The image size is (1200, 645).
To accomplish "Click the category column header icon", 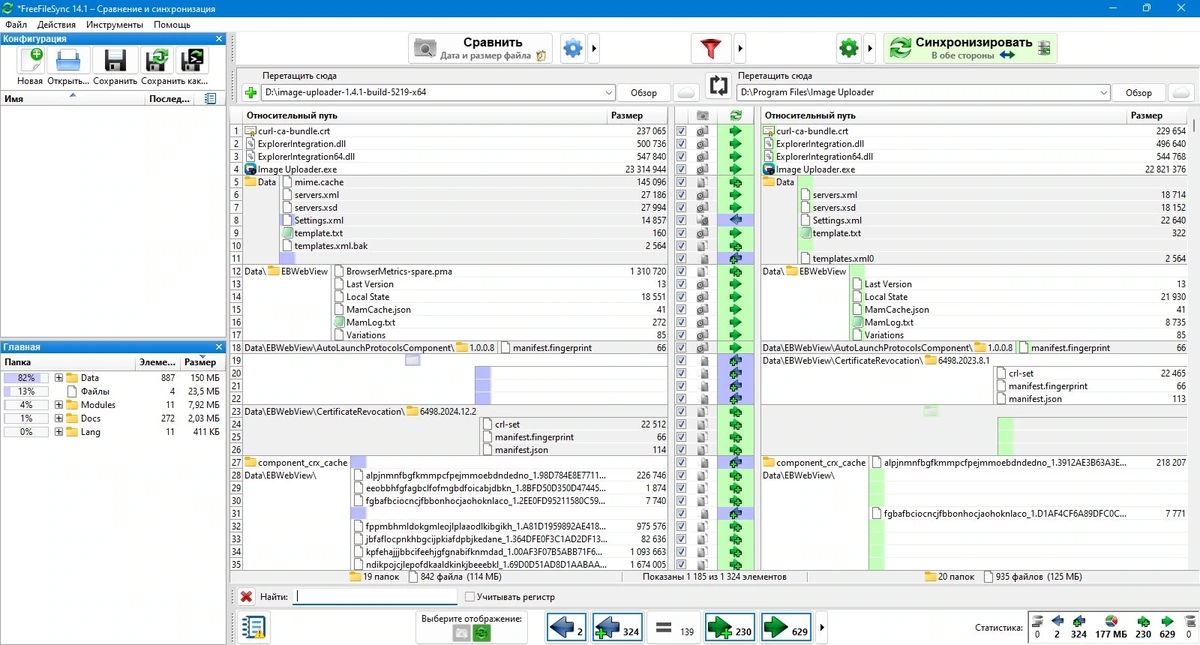I will [x=702, y=116].
